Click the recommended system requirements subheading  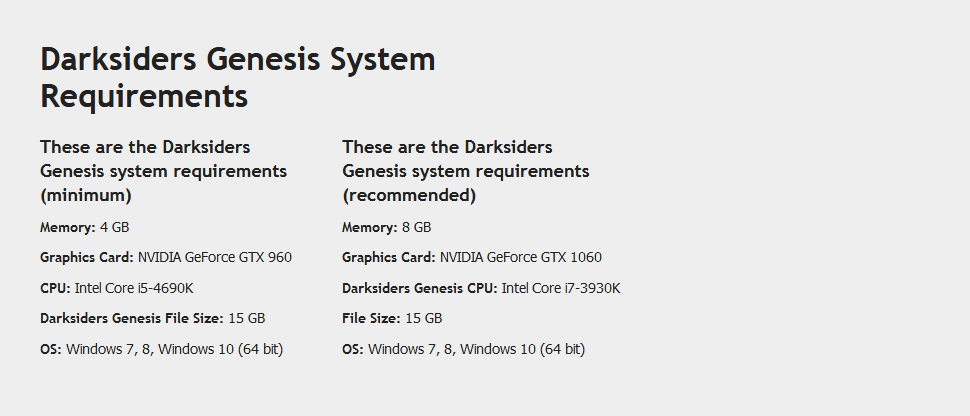465,171
